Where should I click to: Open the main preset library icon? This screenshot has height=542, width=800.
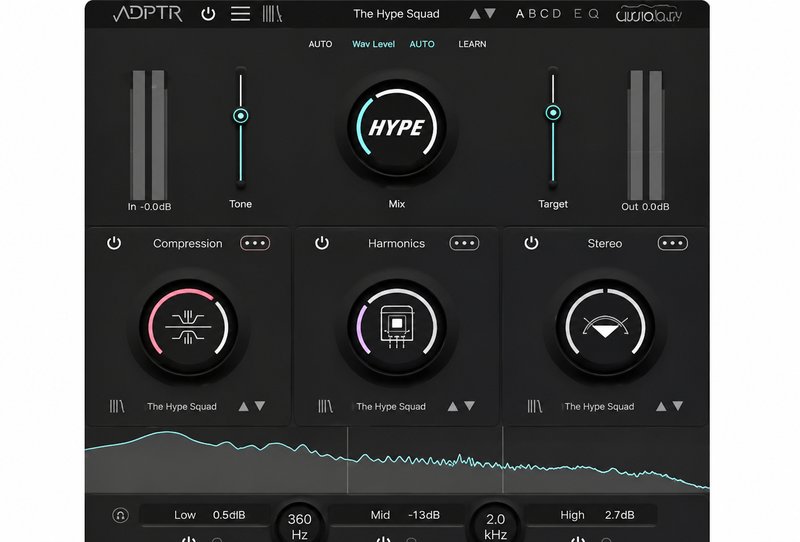[x=272, y=14]
